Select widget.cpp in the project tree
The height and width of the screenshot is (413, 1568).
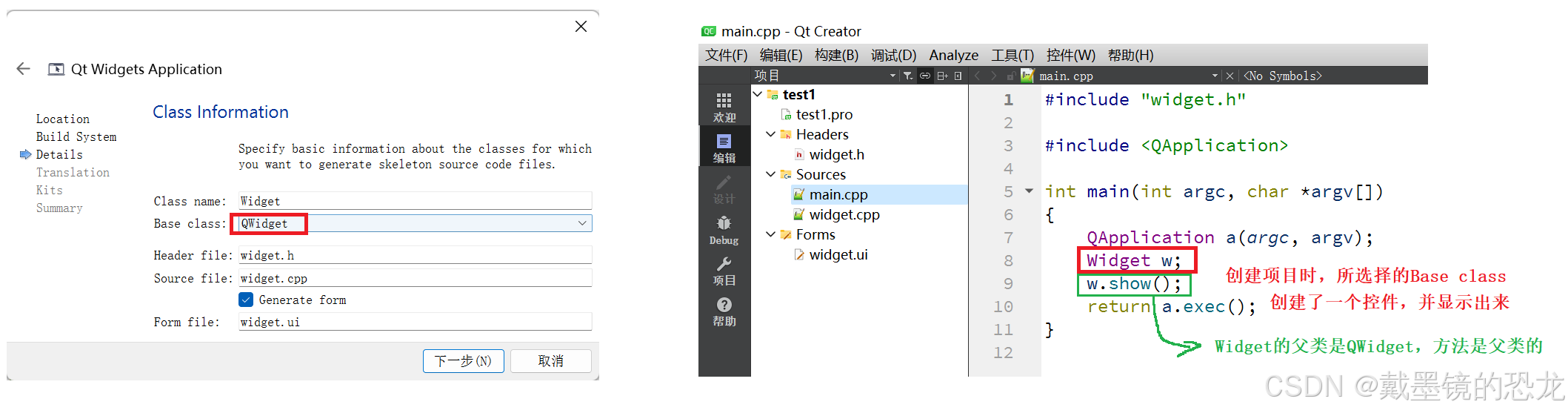pyautogui.click(x=844, y=215)
